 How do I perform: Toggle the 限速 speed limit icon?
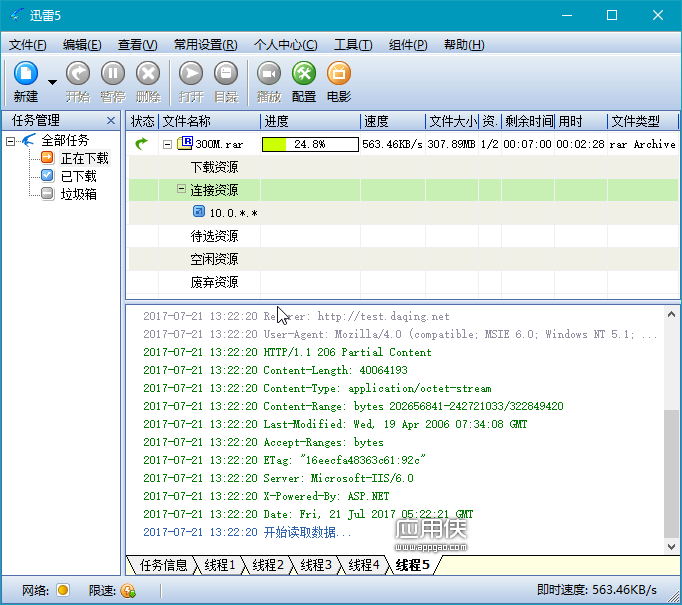point(128,591)
